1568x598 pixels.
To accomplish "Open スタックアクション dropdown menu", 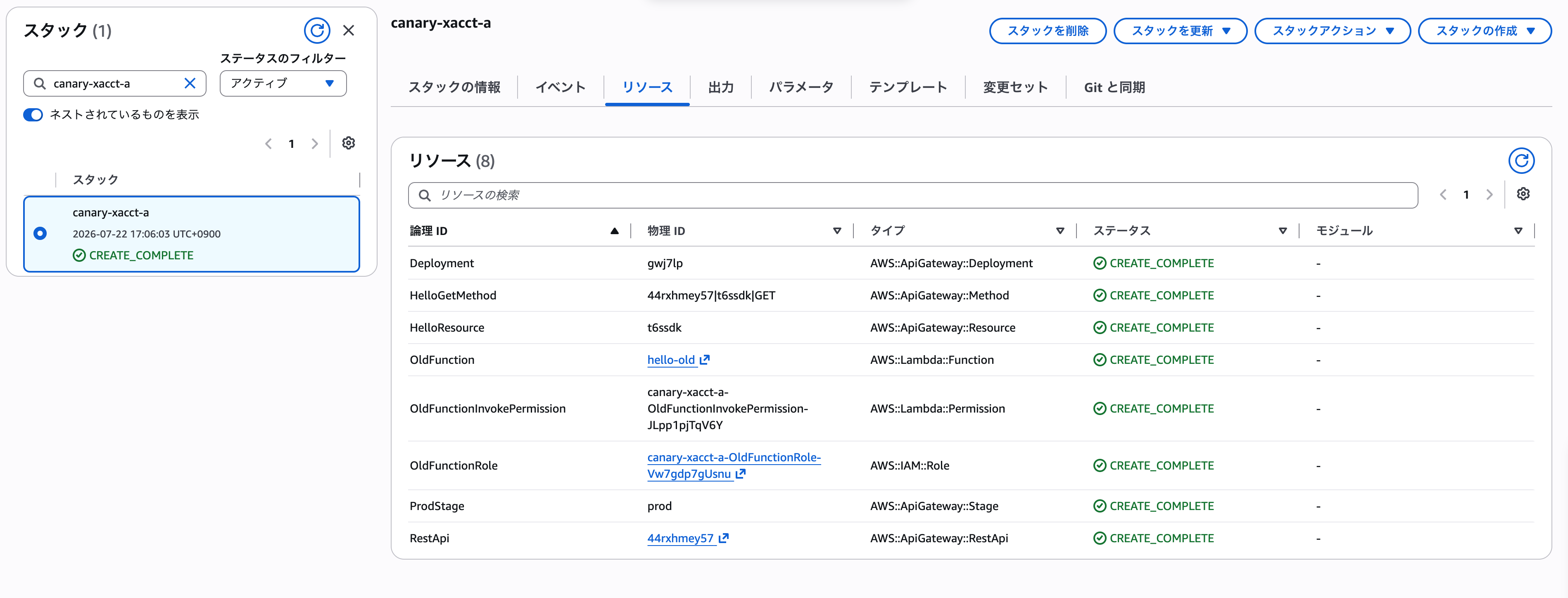I will click(1333, 31).
